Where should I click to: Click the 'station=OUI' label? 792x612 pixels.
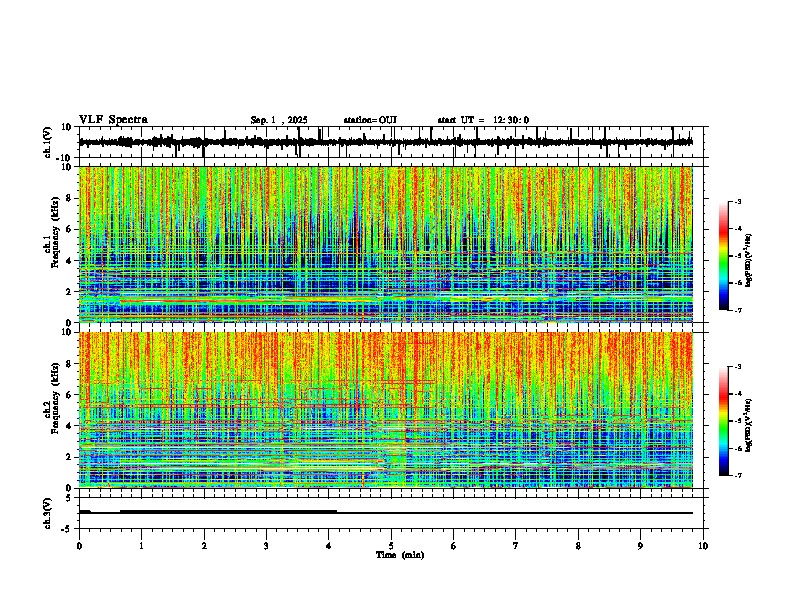click(370, 120)
